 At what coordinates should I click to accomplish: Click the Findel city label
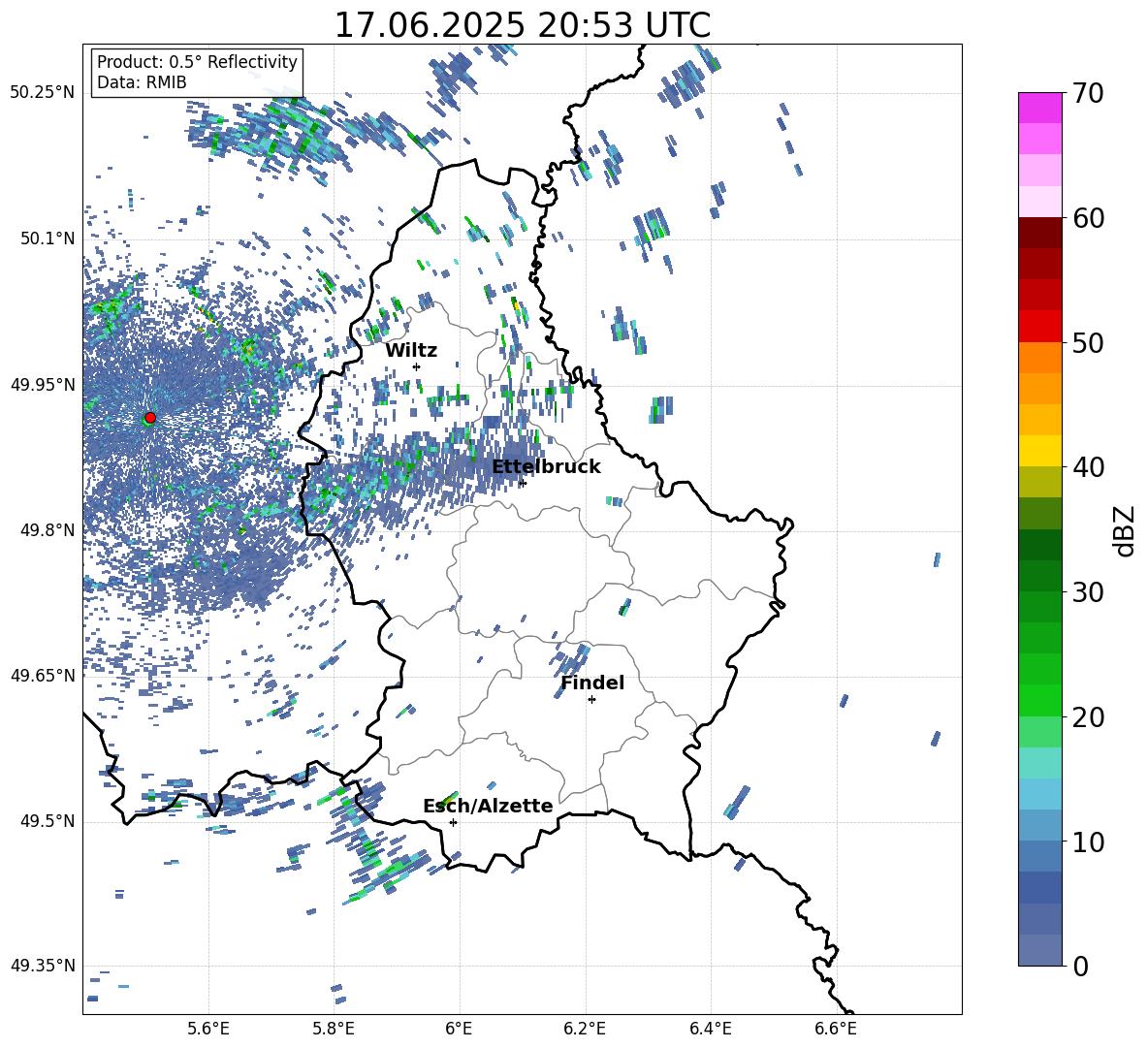592,683
